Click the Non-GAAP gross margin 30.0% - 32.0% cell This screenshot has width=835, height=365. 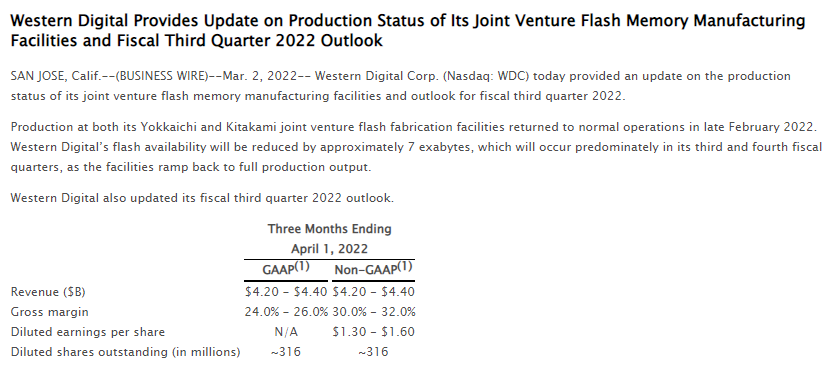[x=374, y=312]
